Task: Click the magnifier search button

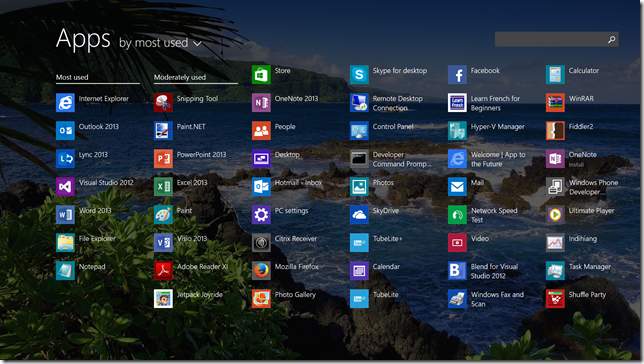Action: 612,39
